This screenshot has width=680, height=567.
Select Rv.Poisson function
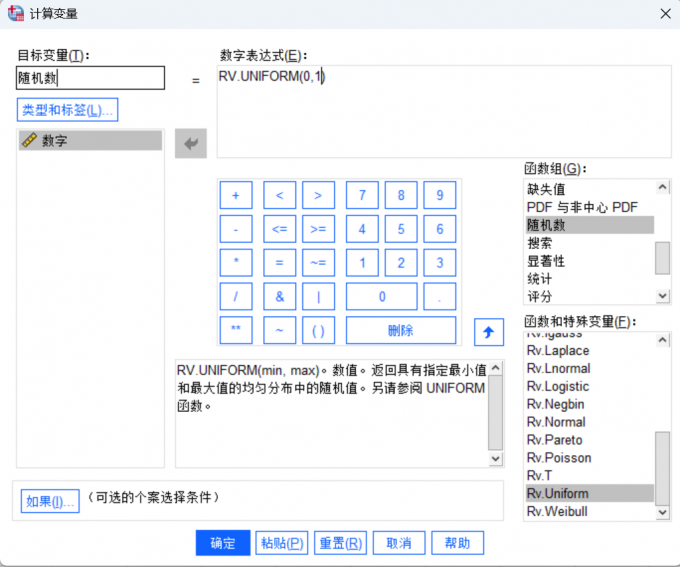point(589,458)
